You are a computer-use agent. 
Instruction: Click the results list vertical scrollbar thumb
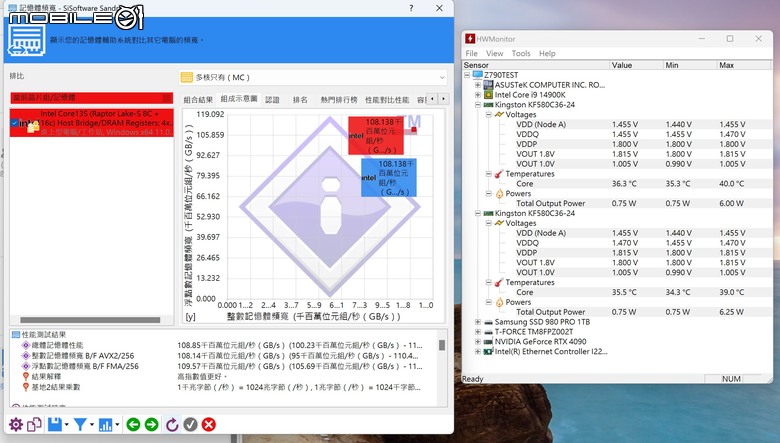[442, 345]
